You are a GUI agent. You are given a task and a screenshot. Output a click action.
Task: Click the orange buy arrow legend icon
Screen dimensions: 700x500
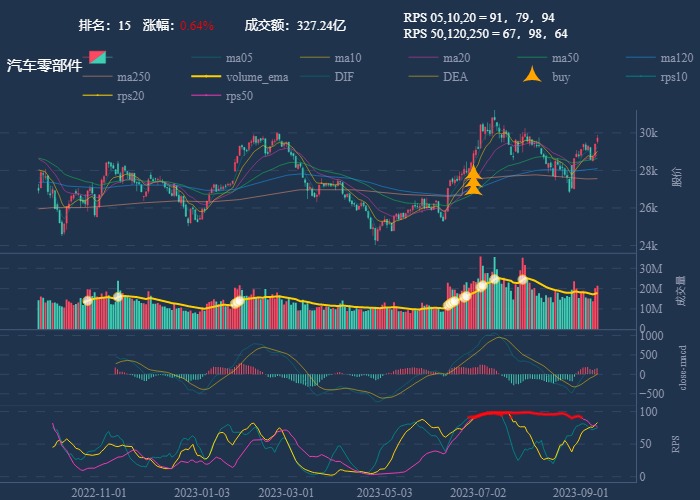[x=534, y=76]
